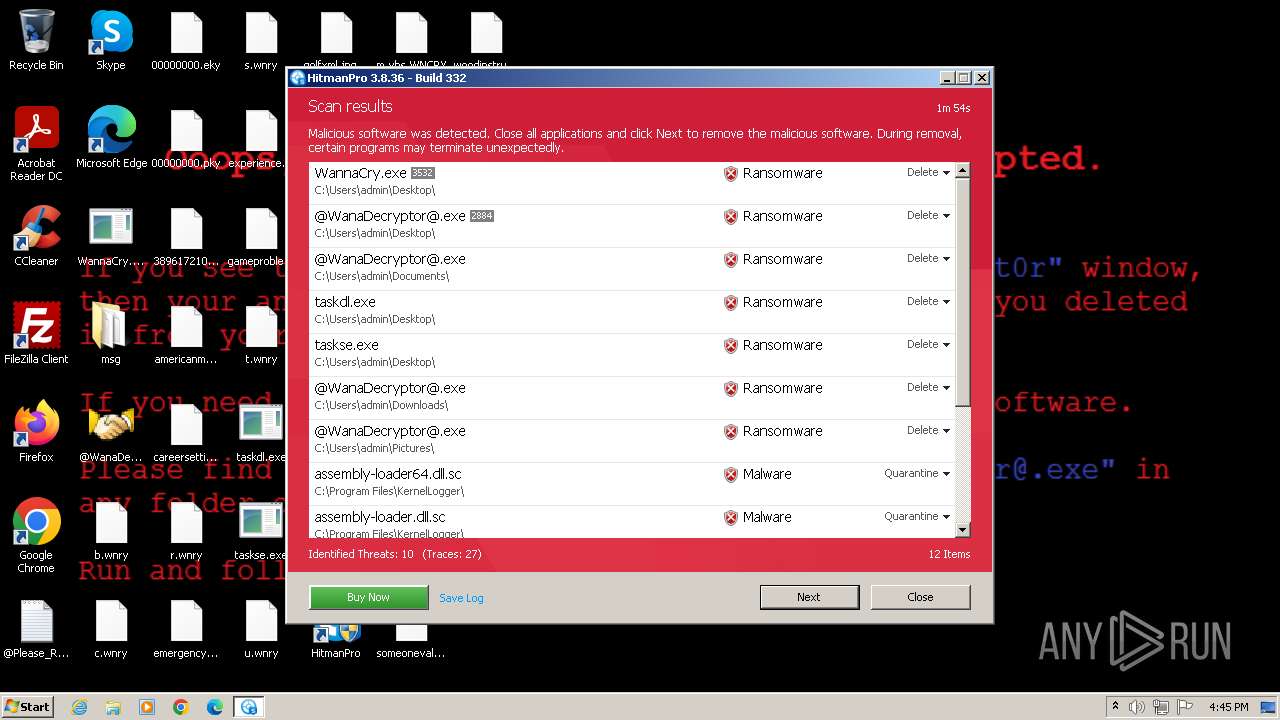Click the malware shield icon for assembly-loader64.dll.sc
This screenshot has width=1280, height=720.
(731, 475)
